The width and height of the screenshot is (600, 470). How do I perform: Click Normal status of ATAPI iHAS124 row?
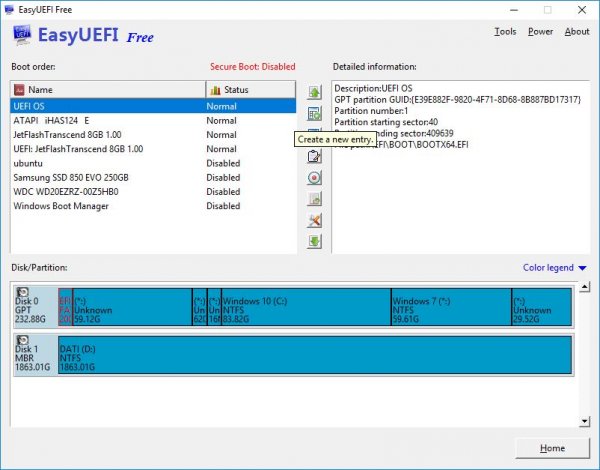(221, 121)
